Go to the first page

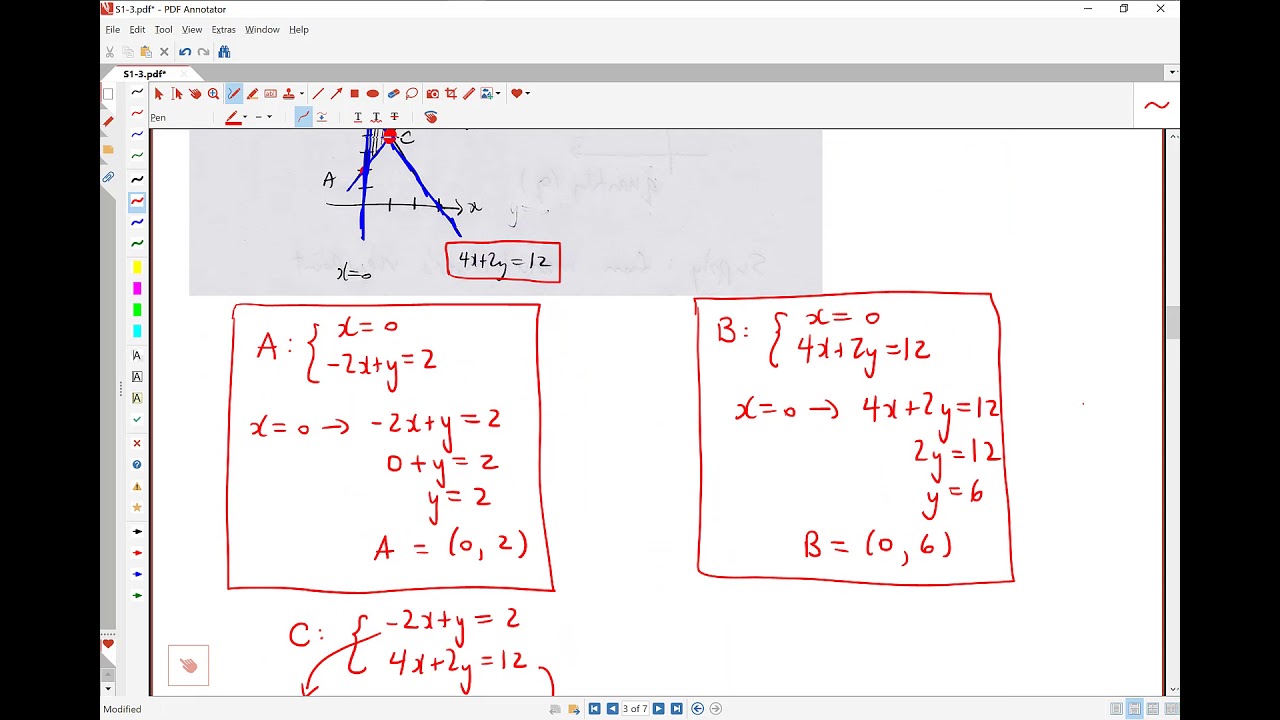(594, 709)
